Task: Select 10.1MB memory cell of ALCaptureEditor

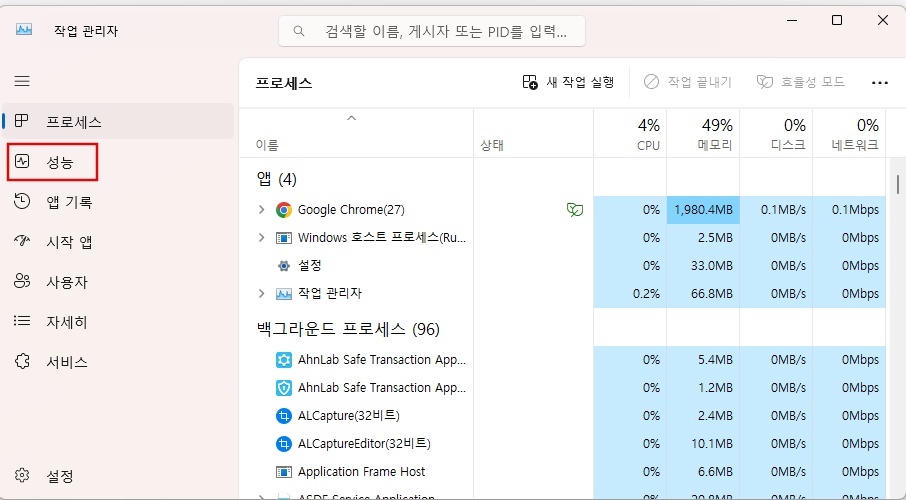Action: tap(703, 444)
